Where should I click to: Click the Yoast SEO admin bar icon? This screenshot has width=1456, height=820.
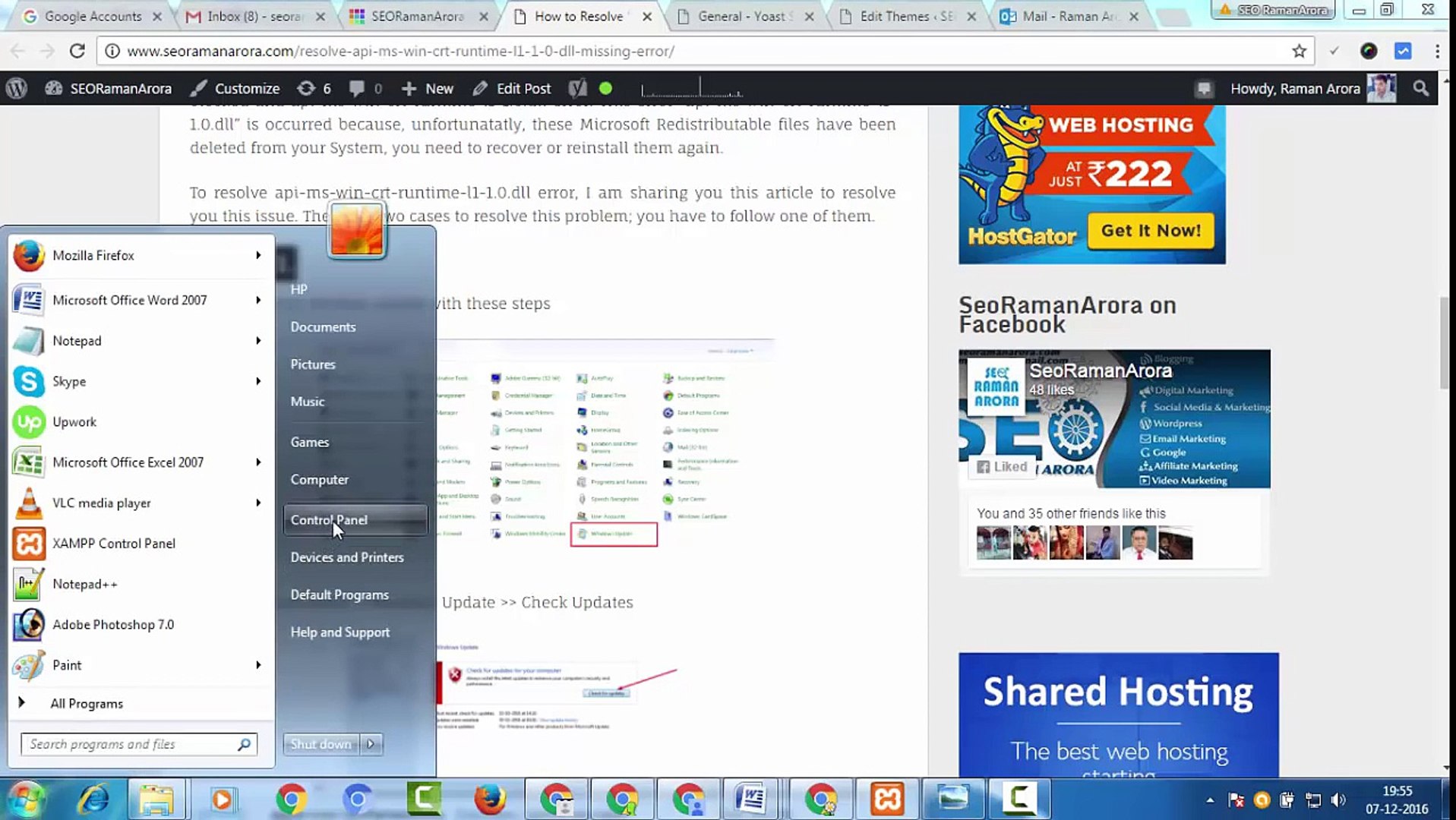coord(578,89)
